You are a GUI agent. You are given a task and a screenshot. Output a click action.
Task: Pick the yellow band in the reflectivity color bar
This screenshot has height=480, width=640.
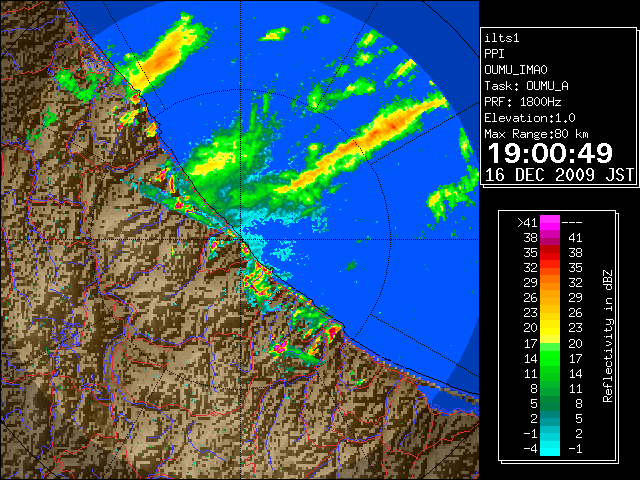[550, 327]
